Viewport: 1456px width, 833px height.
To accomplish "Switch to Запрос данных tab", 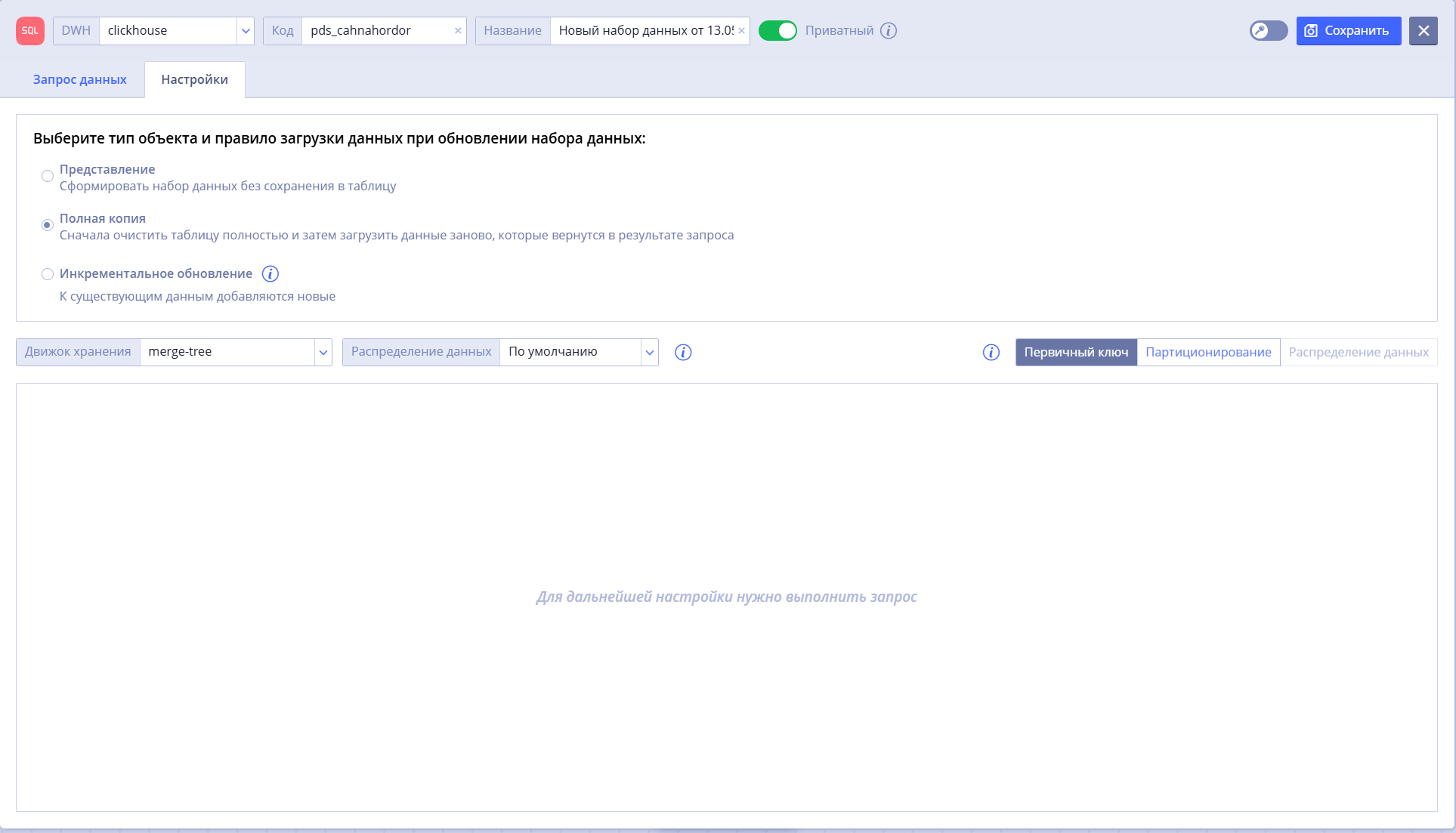I will point(80,80).
